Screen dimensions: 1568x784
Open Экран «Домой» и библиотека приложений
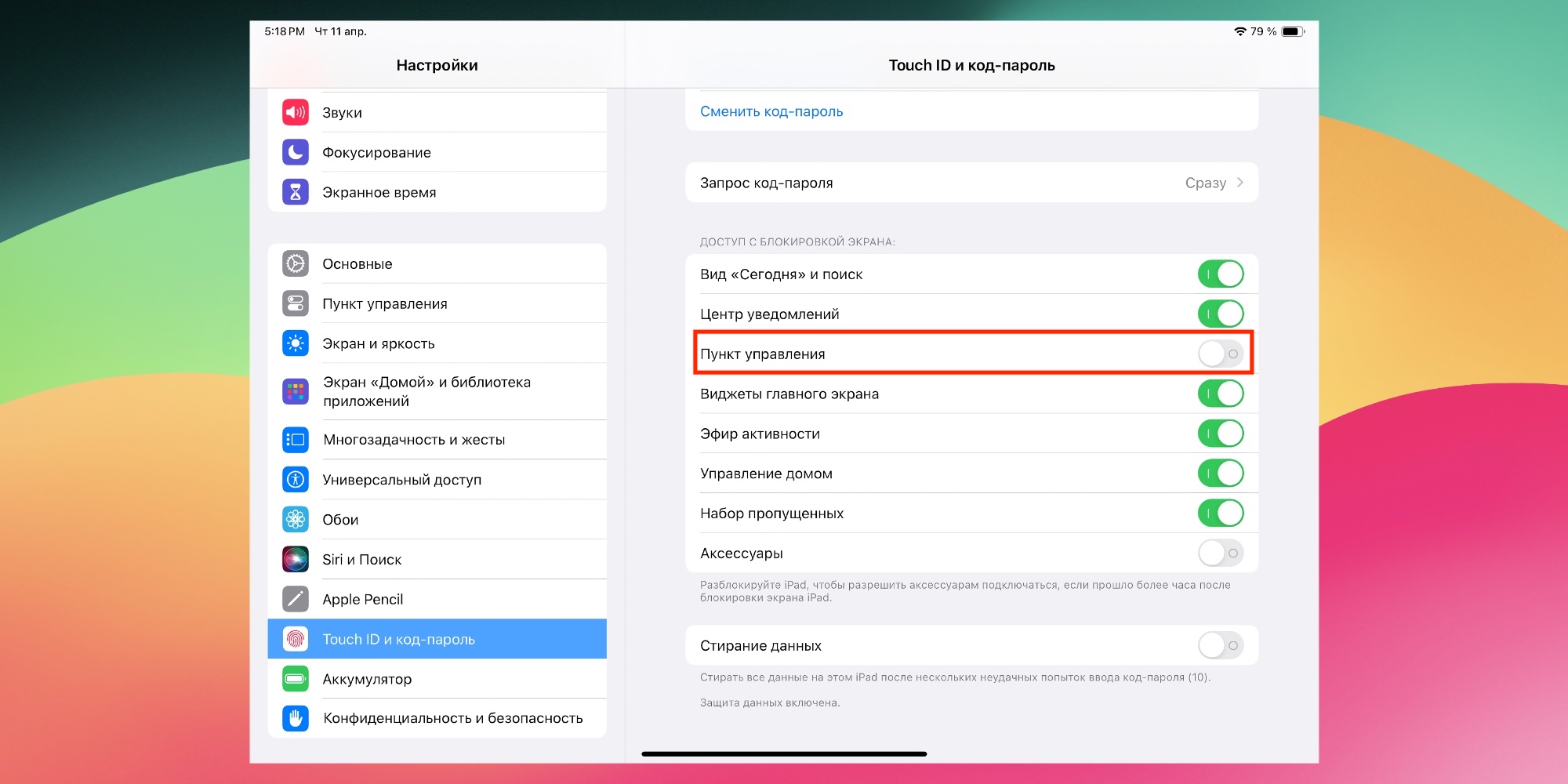tap(437, 391)
